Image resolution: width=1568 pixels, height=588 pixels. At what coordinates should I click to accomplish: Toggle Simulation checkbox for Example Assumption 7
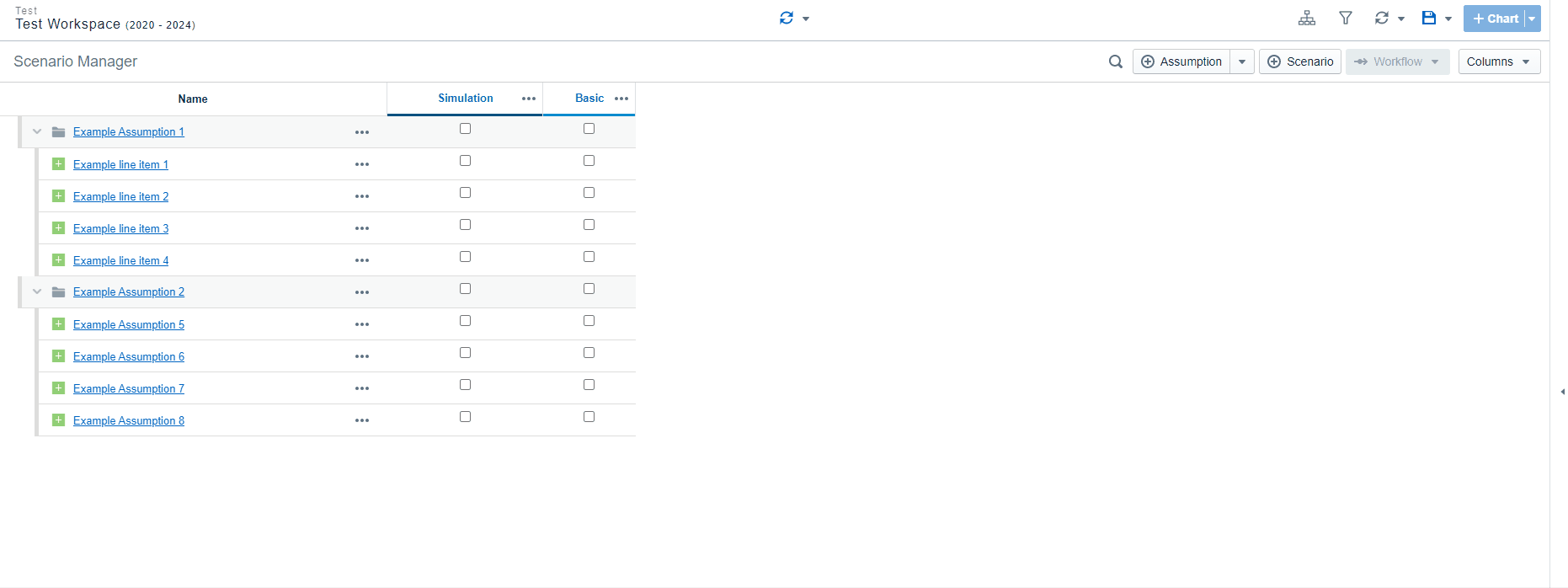coord(465,385)
